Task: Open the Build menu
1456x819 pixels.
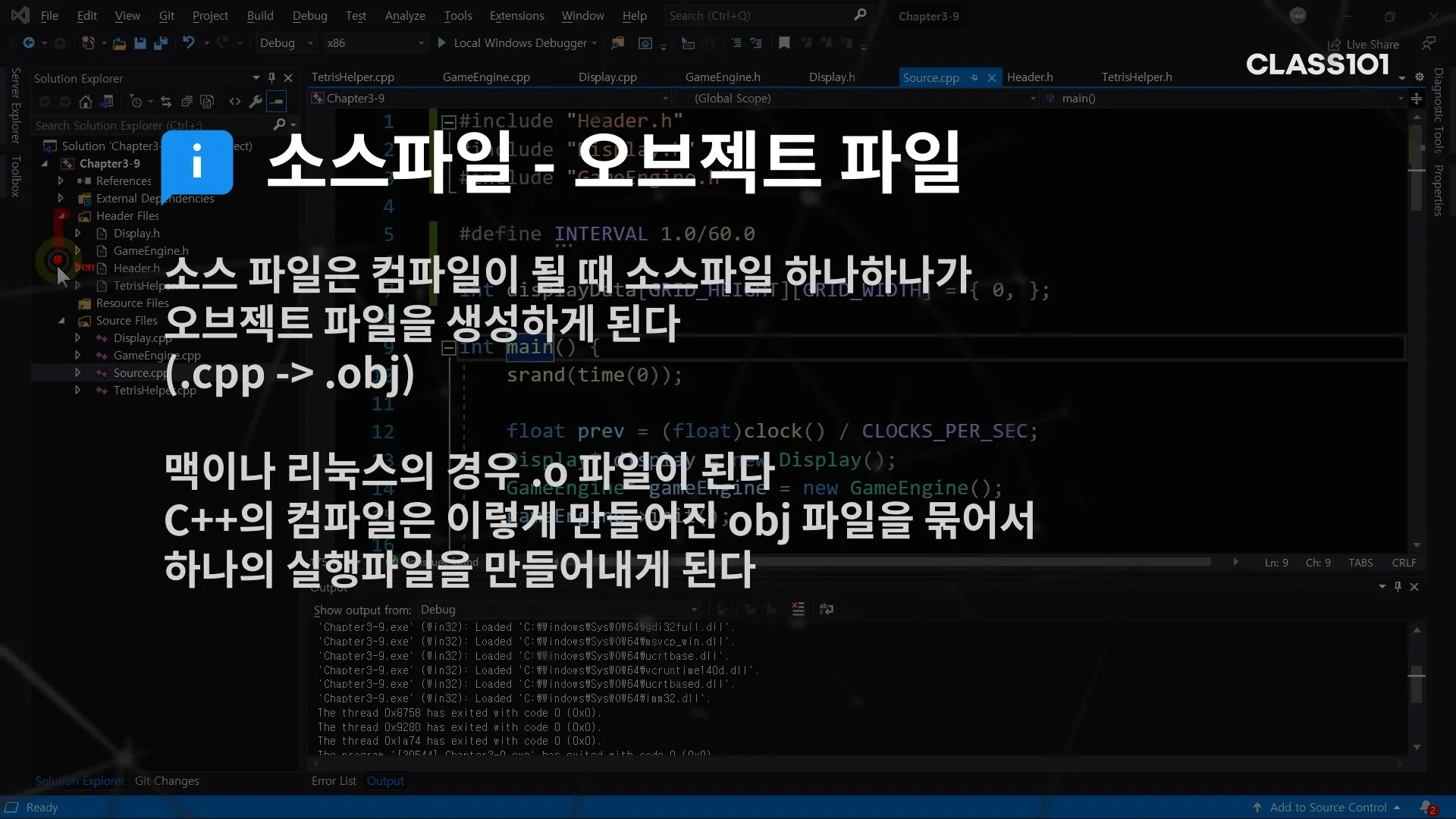Action: click(259, 15)
